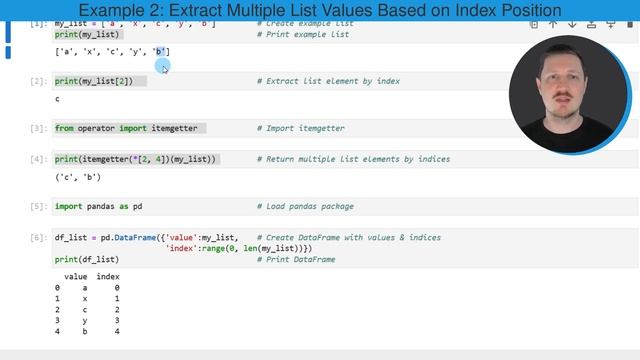Click '# Return multiple list elements by indices' comment
Viewport: 640px width, 360px height.
pyautogui.click(x=353, y=159)
